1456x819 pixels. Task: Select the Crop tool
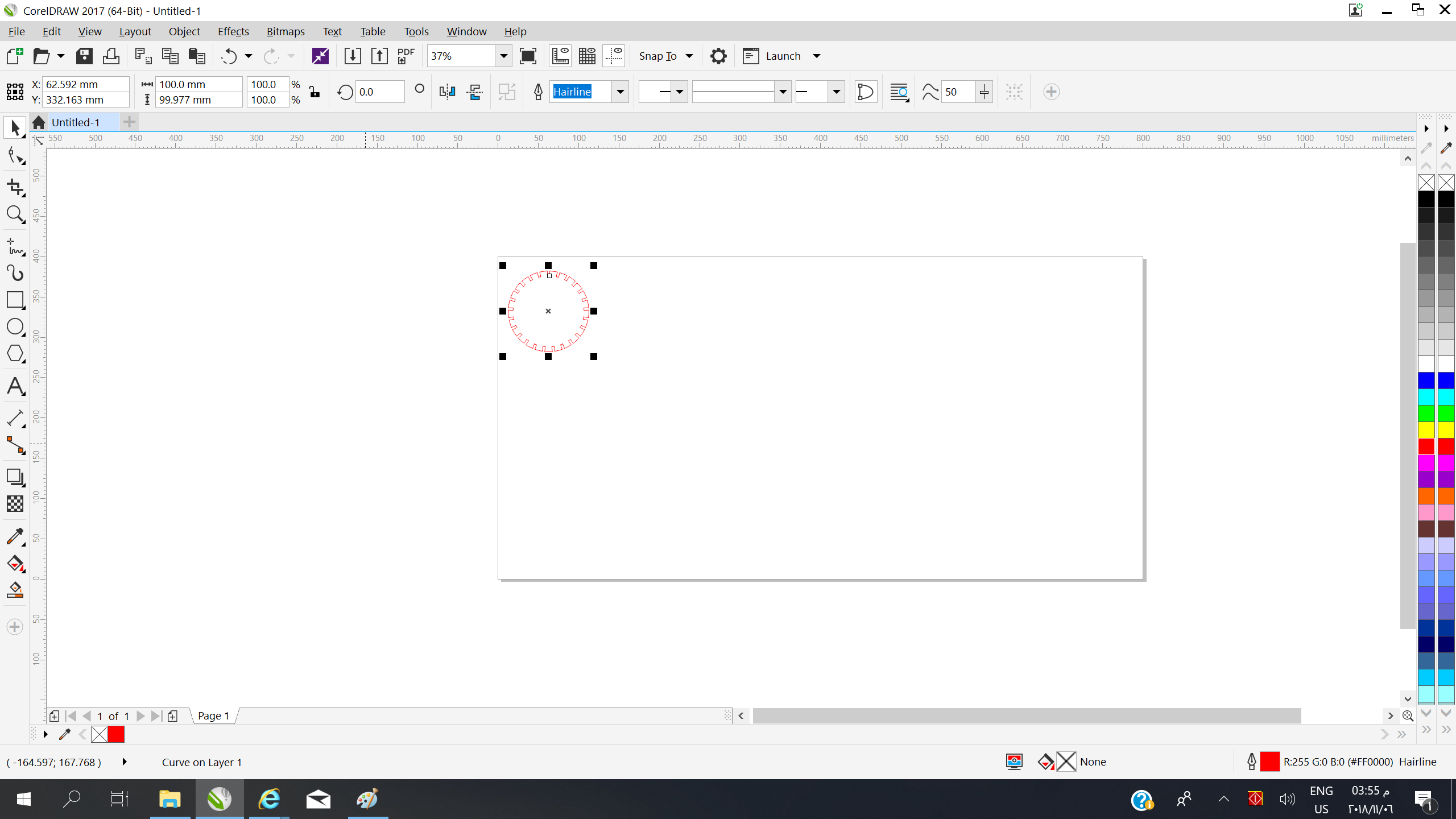[15, 187]
